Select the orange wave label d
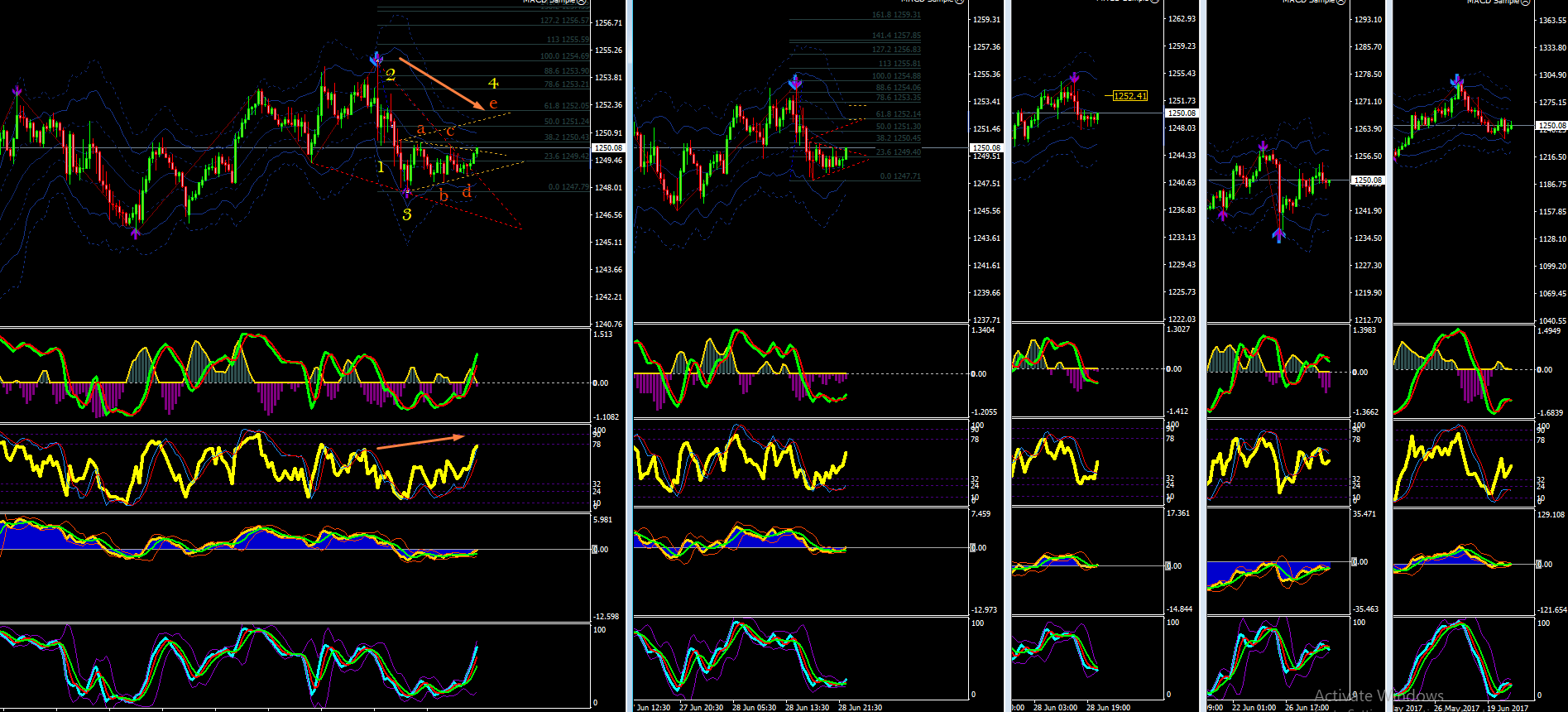 (x=467, y=192)
